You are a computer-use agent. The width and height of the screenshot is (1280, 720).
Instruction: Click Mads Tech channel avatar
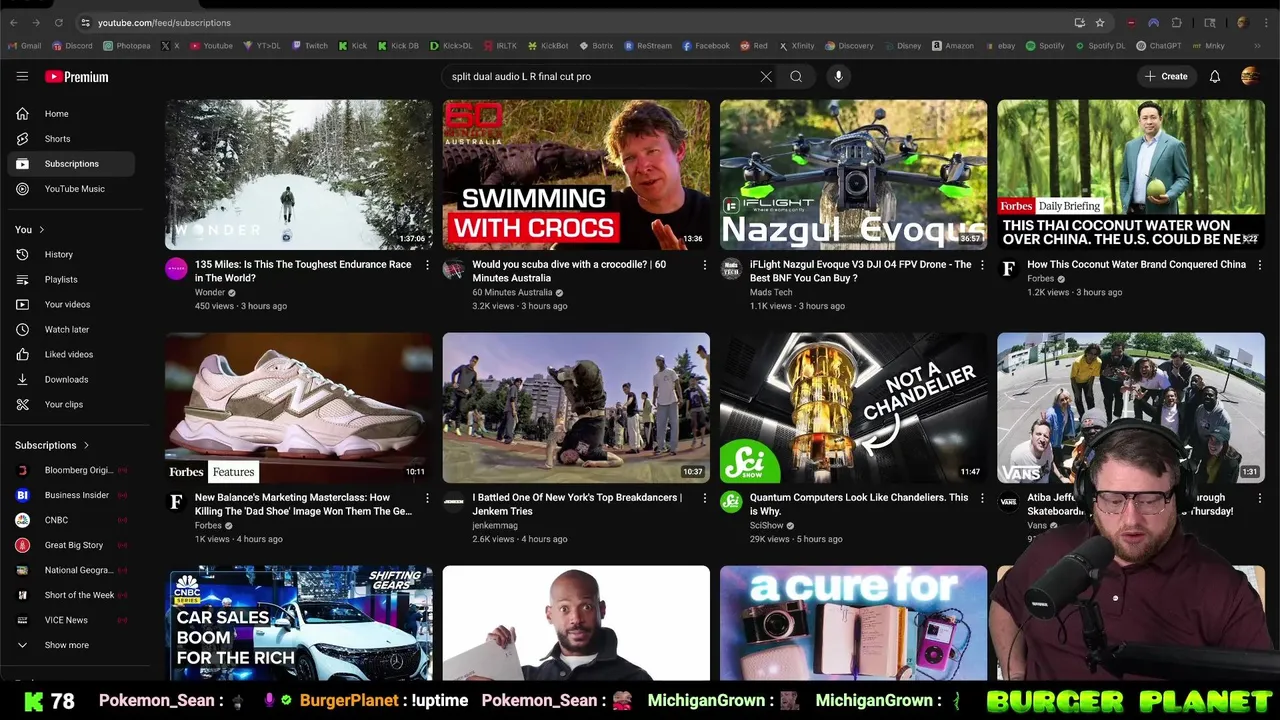pyautogui.click(x=731, y=269)
